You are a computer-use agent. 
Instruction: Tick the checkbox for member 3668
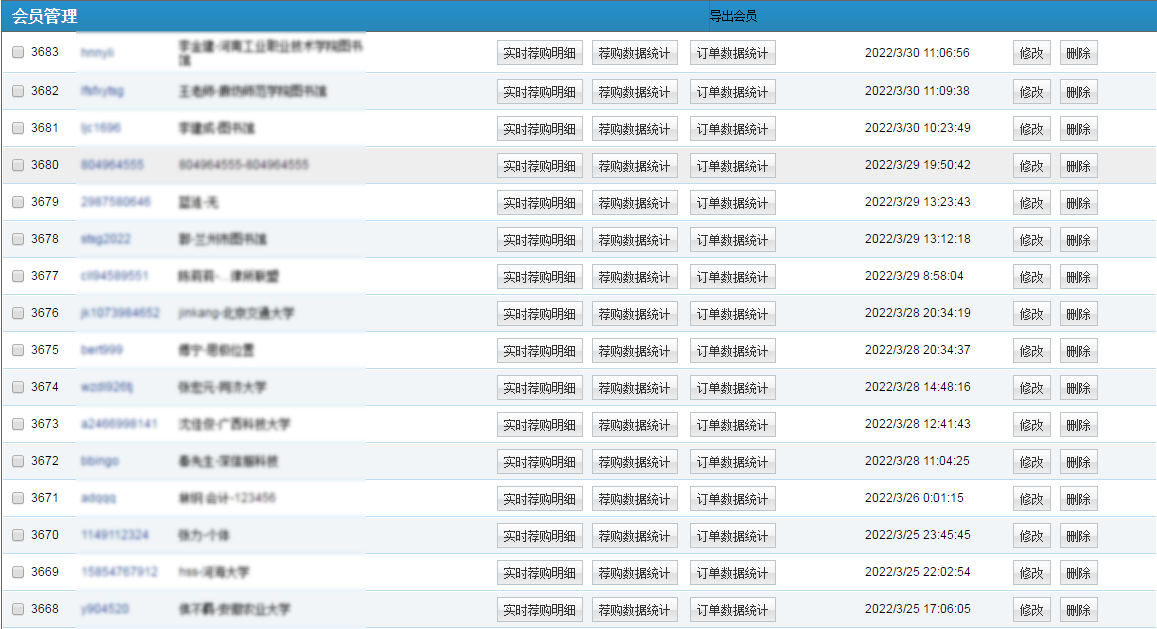(x=18, y=609)
